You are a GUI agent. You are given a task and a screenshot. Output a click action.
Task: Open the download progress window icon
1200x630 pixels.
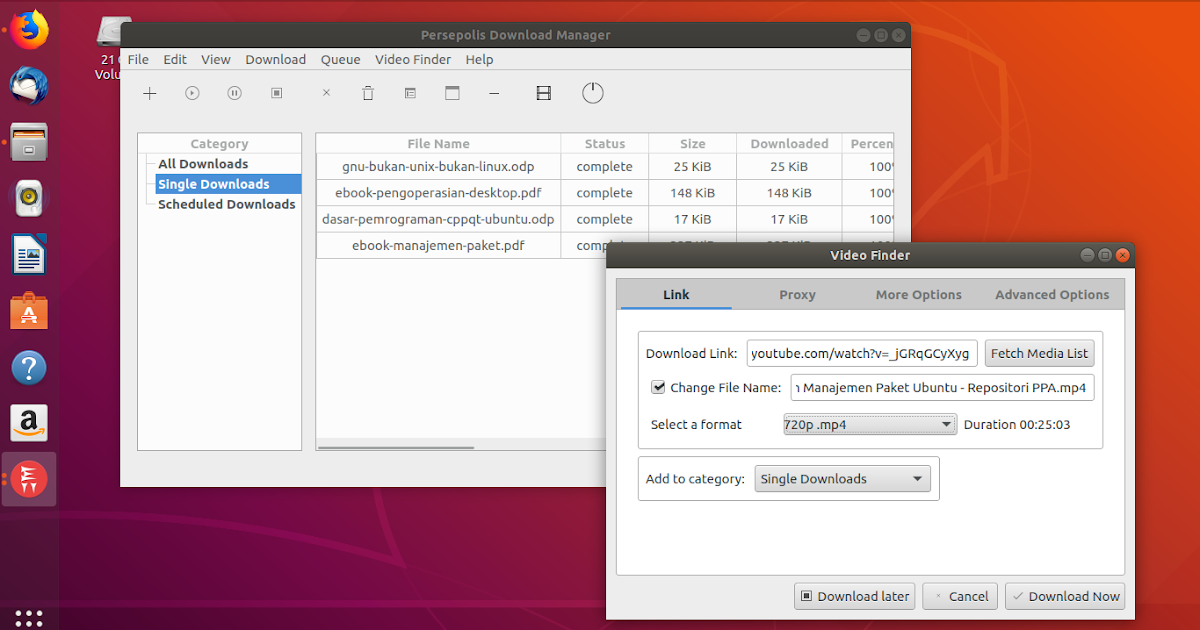(x=452, y=92)
